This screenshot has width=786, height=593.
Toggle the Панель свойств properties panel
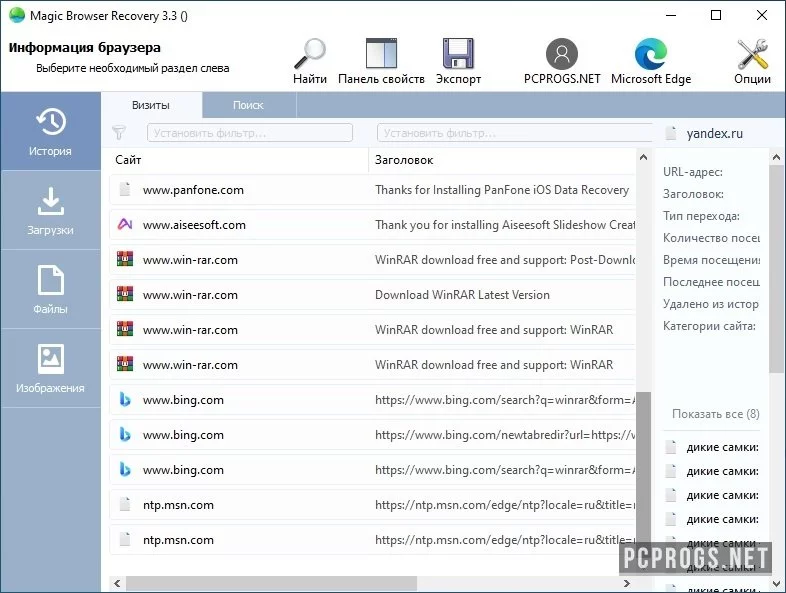(381, 61)
